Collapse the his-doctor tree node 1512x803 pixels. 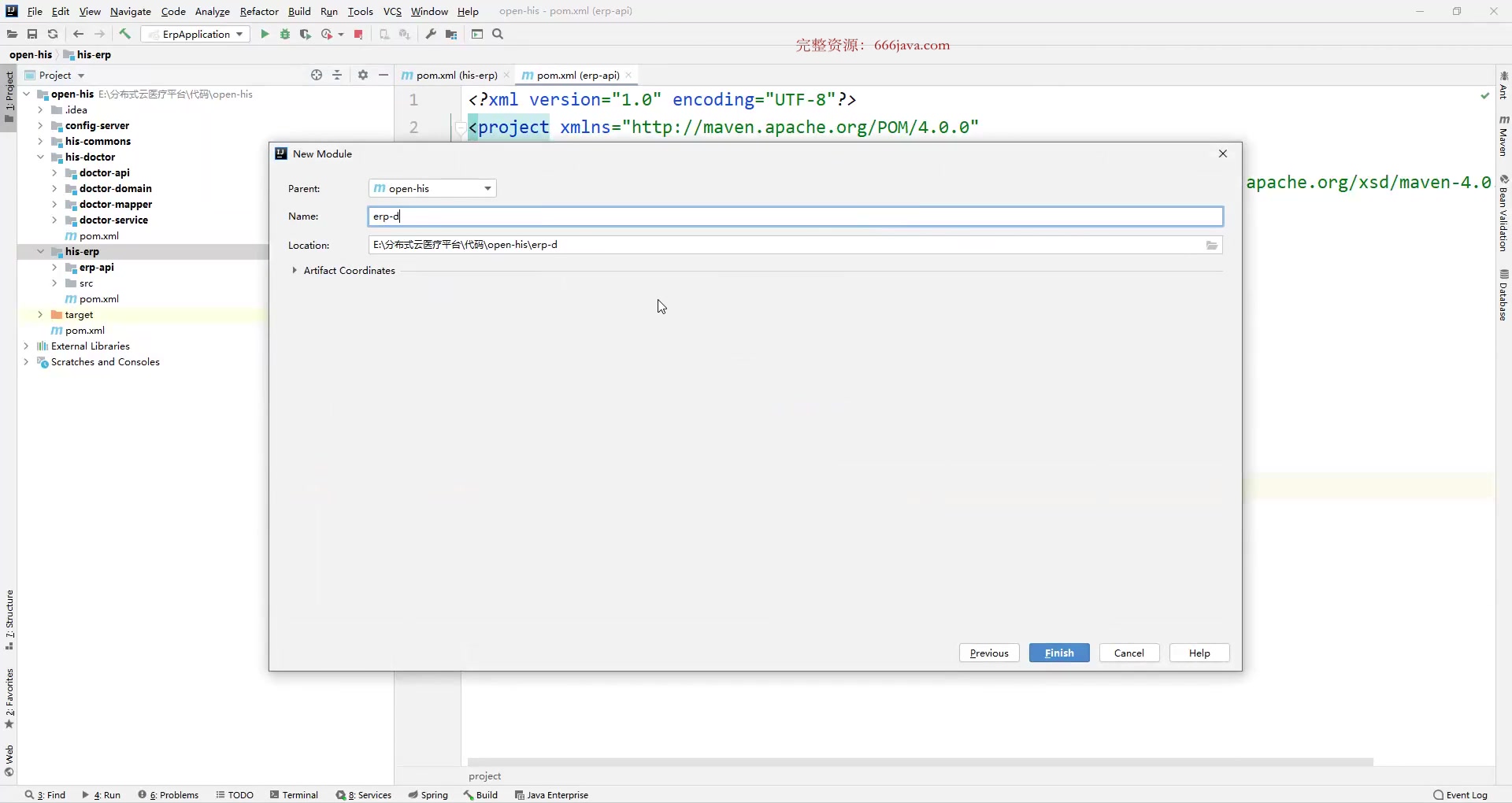pos(40,157)
